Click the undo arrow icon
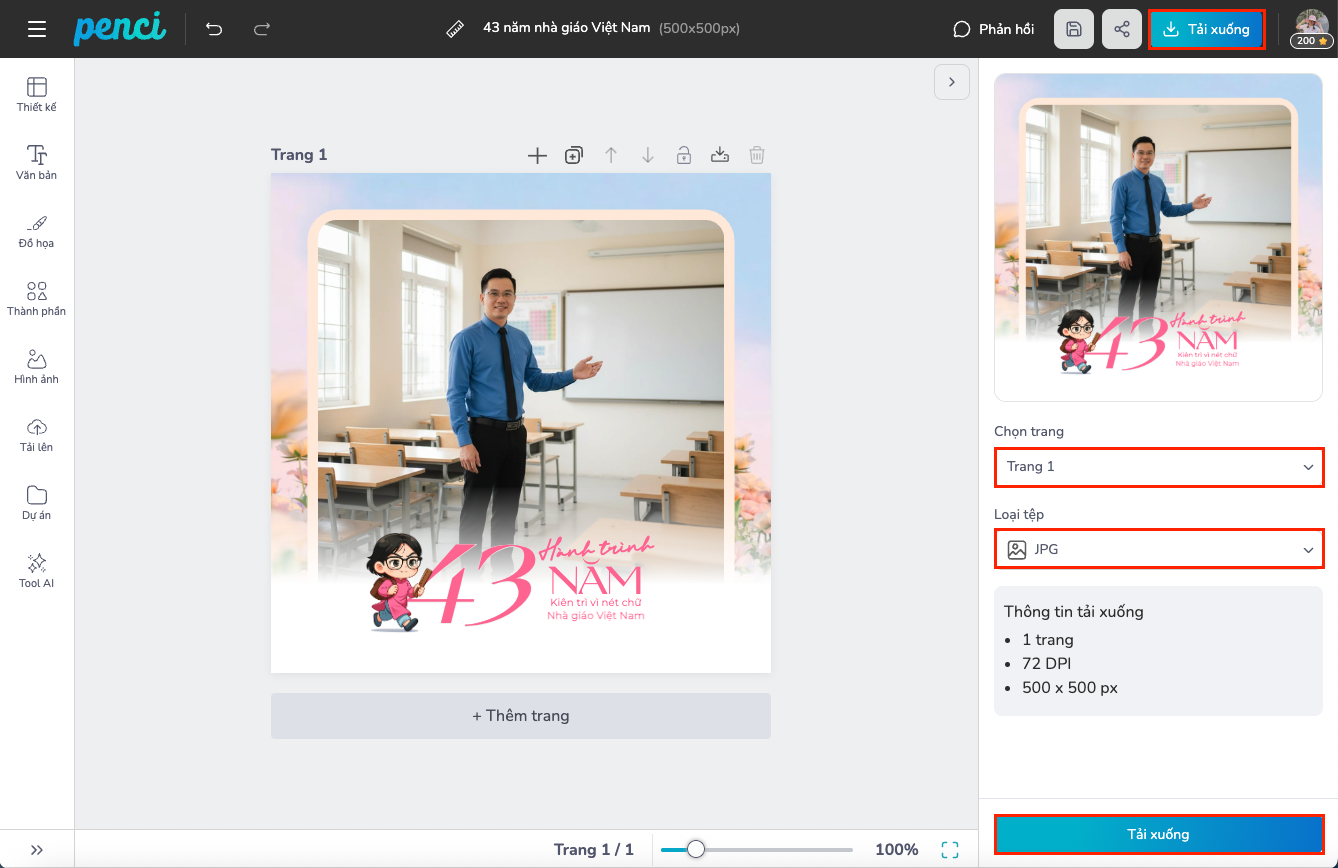 tap(214, 29)
